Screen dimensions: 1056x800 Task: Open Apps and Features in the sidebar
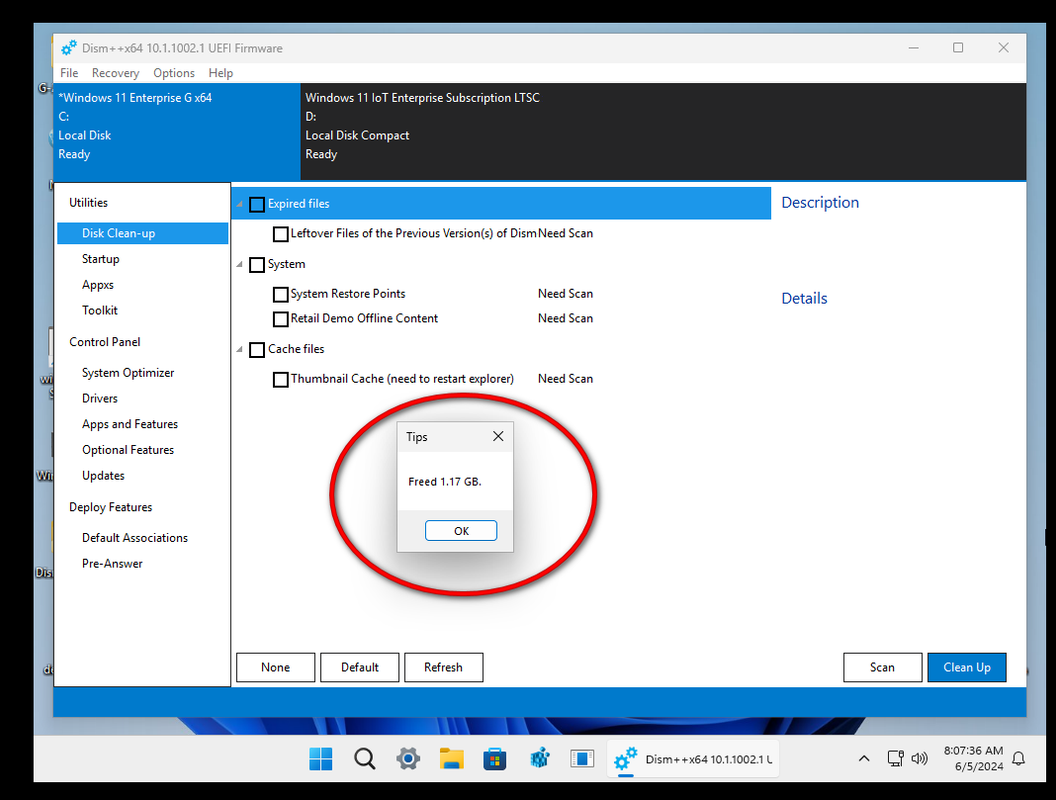[130, 424]
